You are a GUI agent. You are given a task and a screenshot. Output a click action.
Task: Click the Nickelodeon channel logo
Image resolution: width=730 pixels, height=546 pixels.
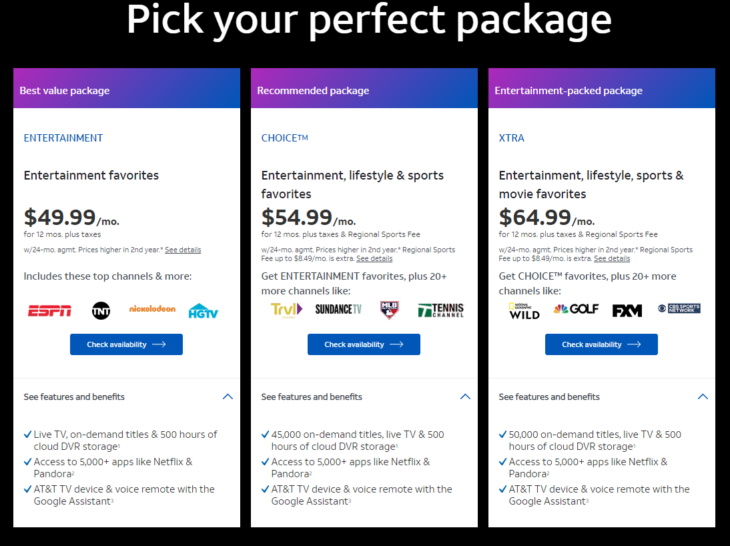point(152,309)
